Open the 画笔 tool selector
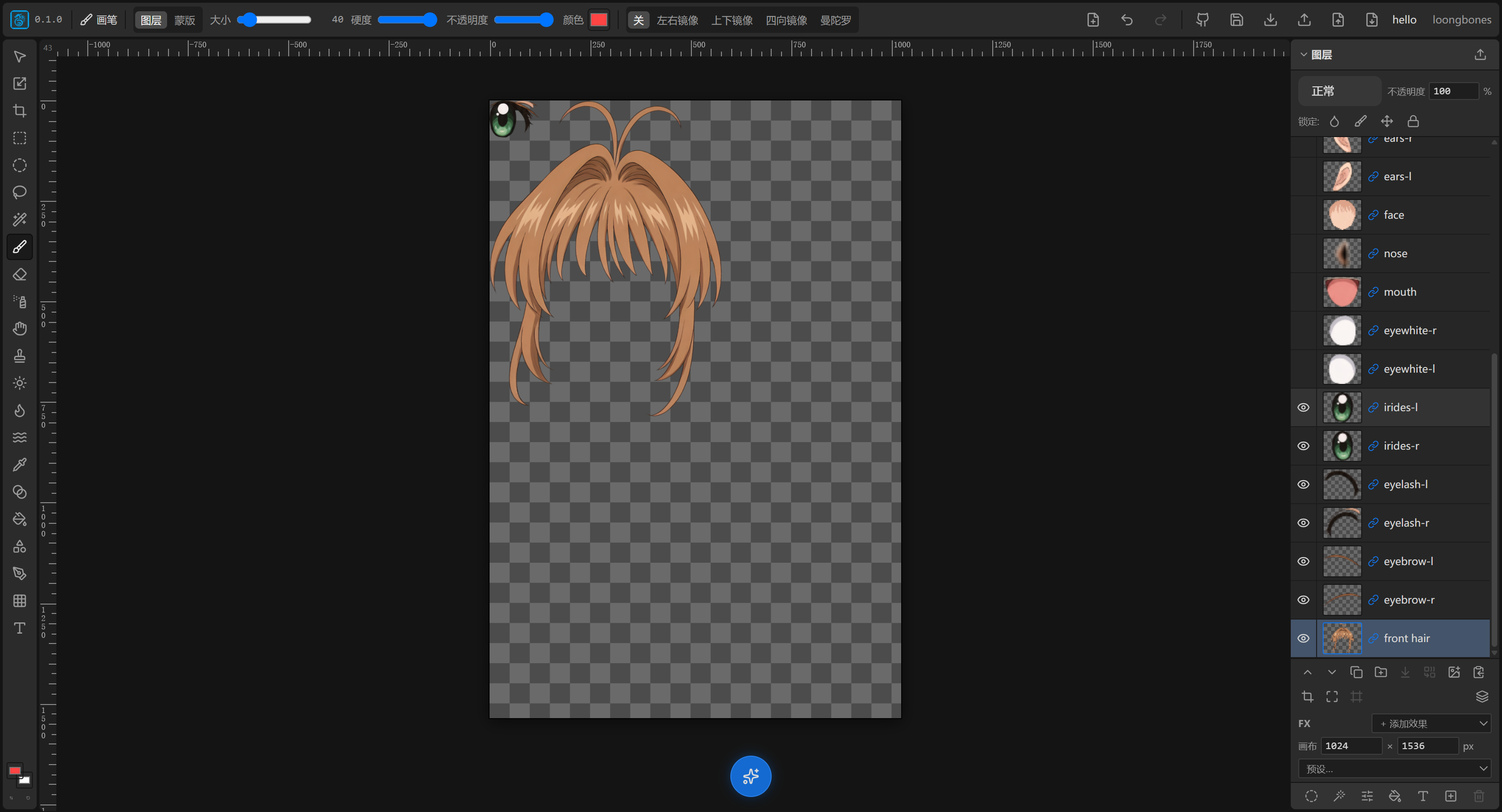This screenshot has width=1502, height=812. (x=99, y=20)
